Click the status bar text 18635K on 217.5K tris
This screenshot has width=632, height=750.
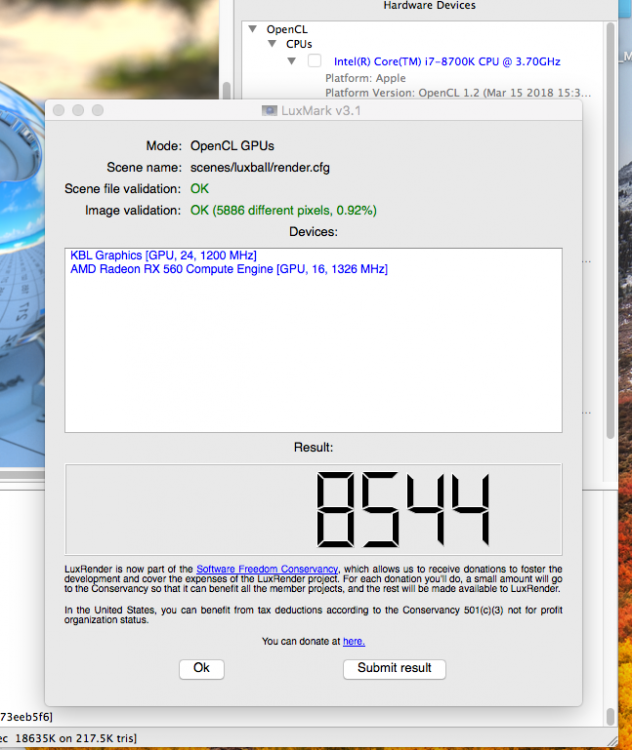click(76, 738)
